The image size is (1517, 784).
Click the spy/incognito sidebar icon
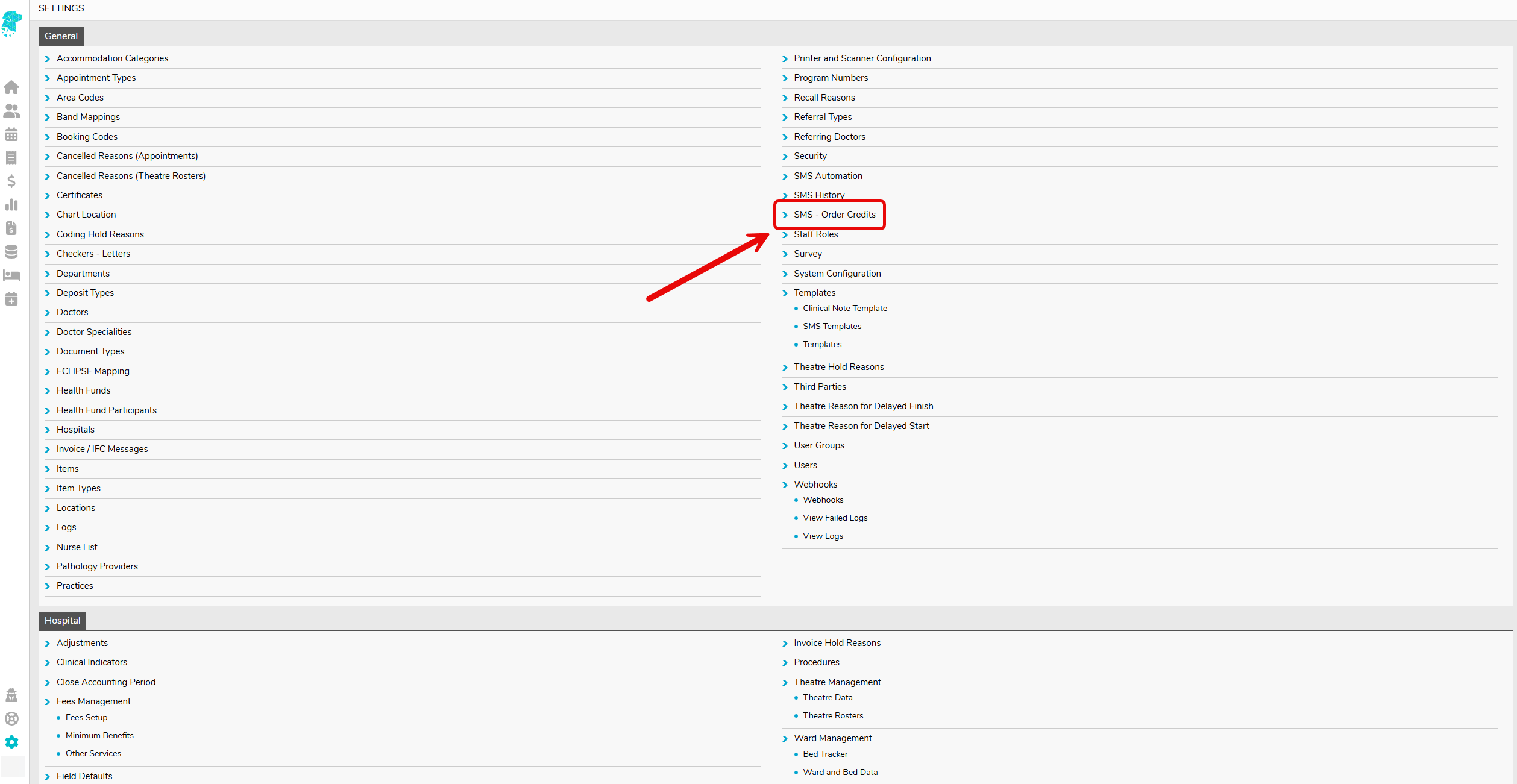click(x=11, y=695)
